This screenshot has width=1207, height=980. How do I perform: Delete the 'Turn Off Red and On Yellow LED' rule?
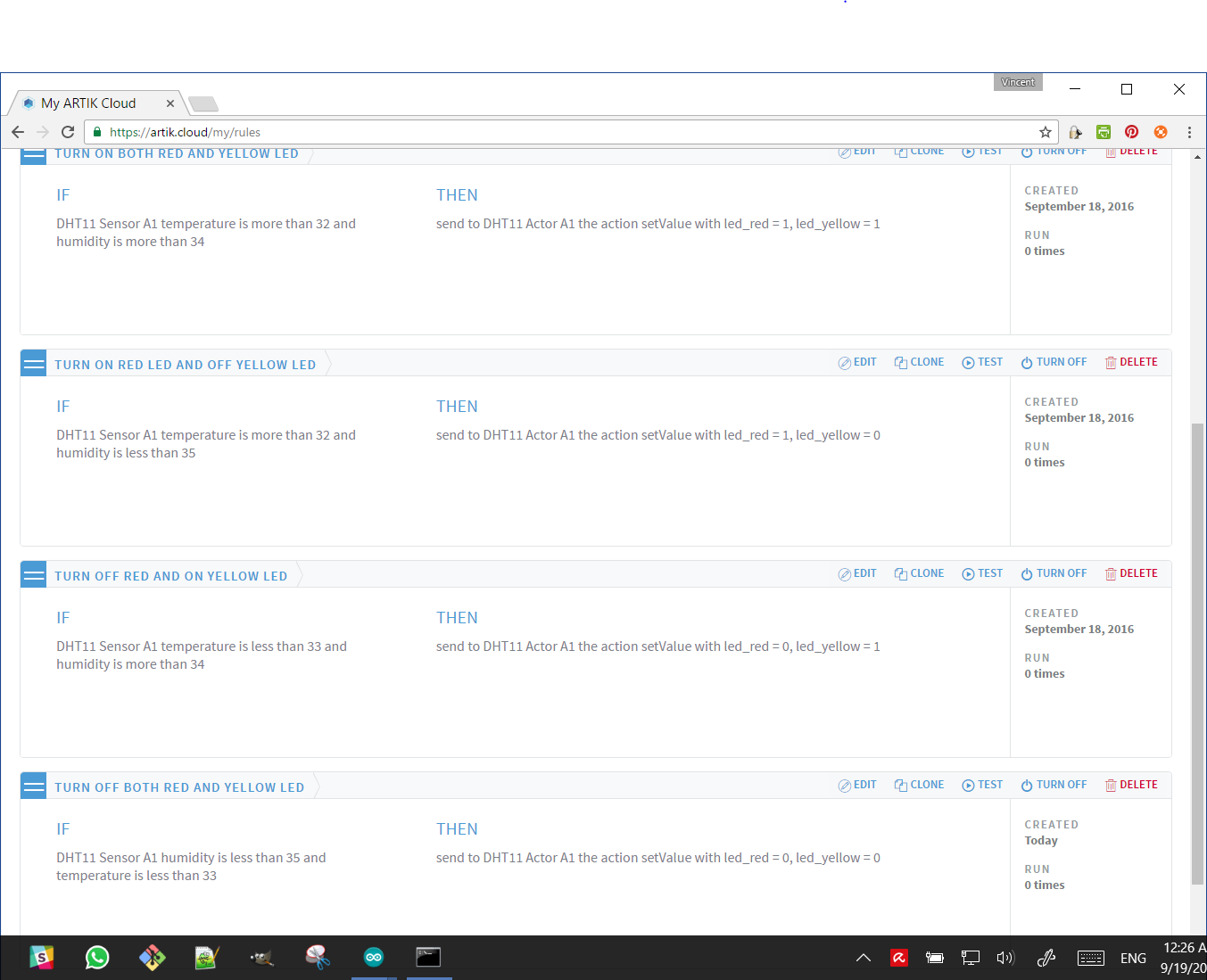[1131, 573]
